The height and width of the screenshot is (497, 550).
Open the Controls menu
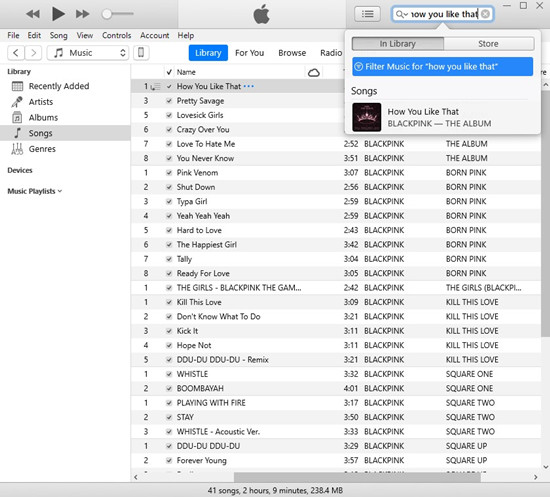click(116, 35)
